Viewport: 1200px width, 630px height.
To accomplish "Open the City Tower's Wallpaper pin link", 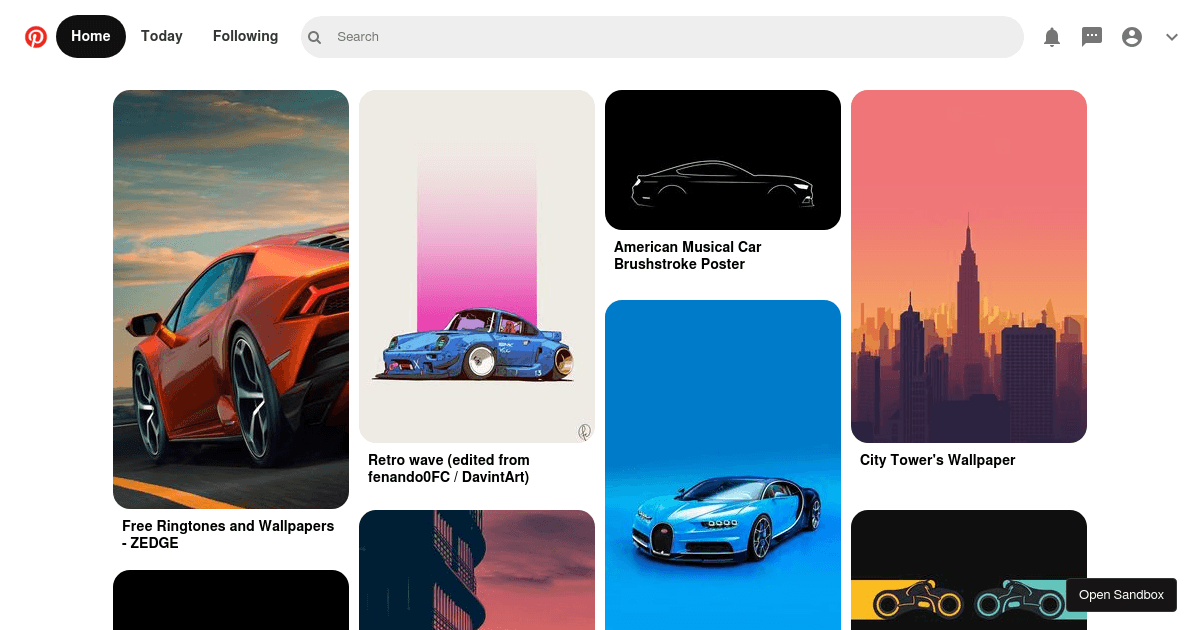I will point(937,460).
